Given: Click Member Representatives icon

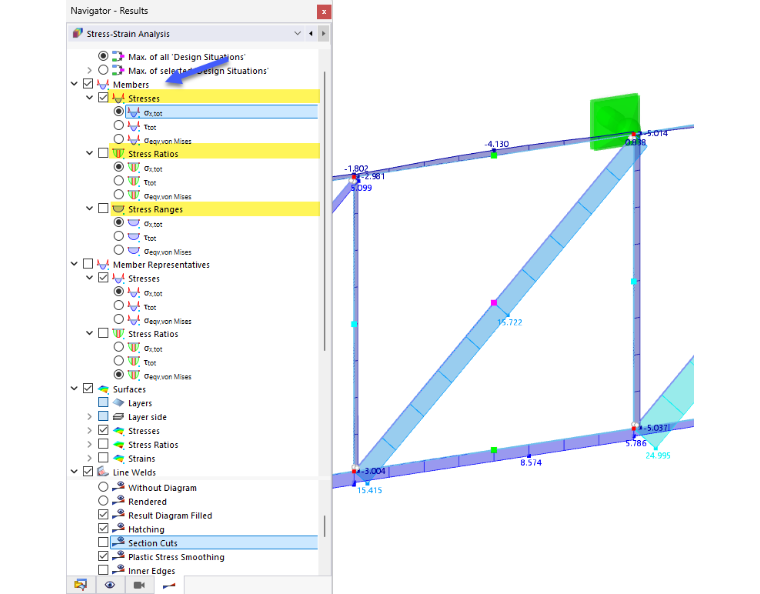Looking at the screenshot, I should click(x=103, y=265).
